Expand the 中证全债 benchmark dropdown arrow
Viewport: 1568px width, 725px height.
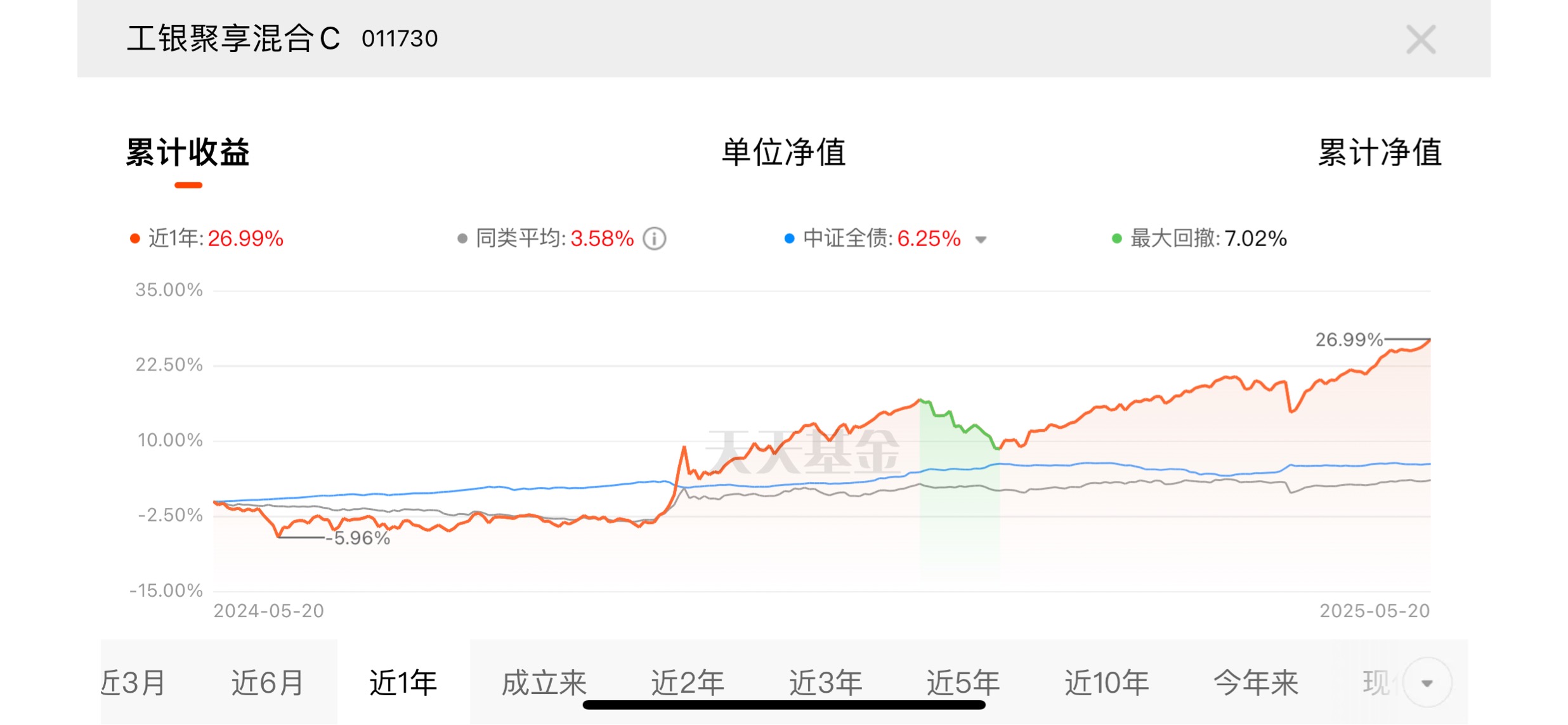coord(981,240)
